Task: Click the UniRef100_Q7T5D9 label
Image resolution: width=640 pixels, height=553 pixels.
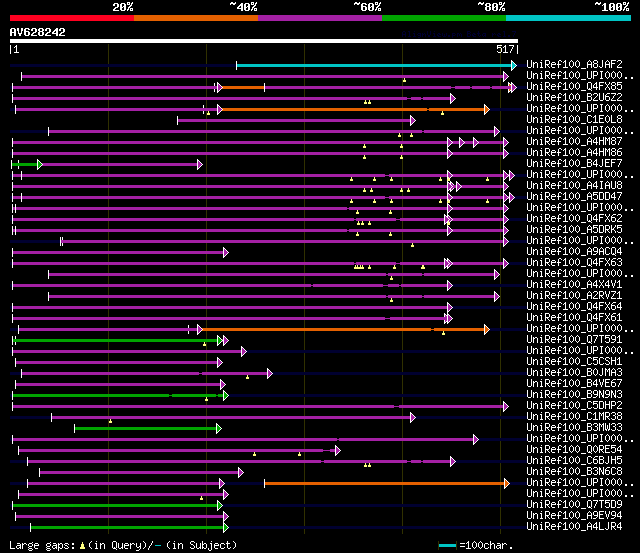Action: point(574,505)
